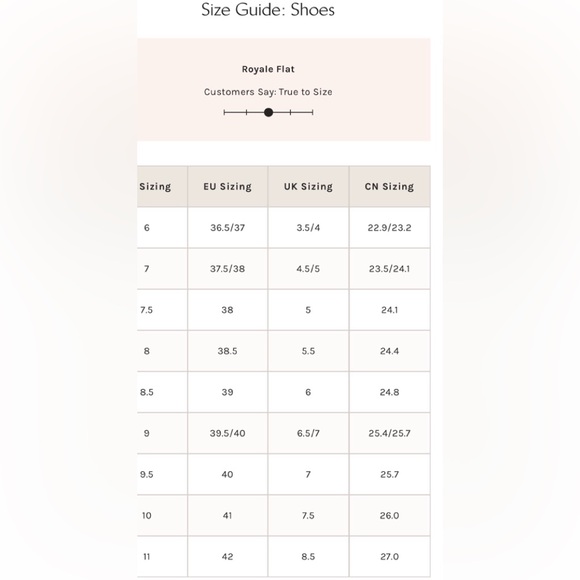Select the Royale Flat heading
The image size is (580, 580).
point(268,69)
